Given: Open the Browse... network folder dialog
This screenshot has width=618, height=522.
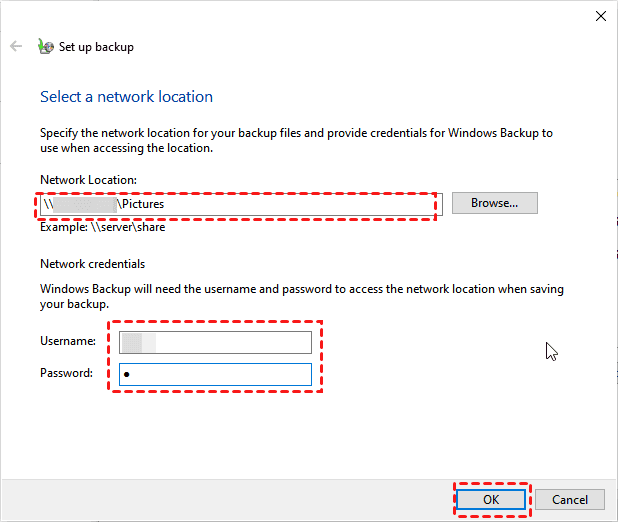Looking at the screenshot, I should pos(494,203).
